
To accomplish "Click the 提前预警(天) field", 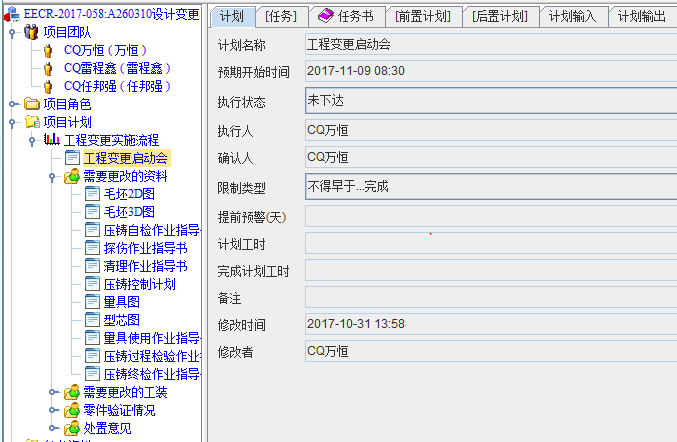I will pyautogui.click(x=491, y=216).
